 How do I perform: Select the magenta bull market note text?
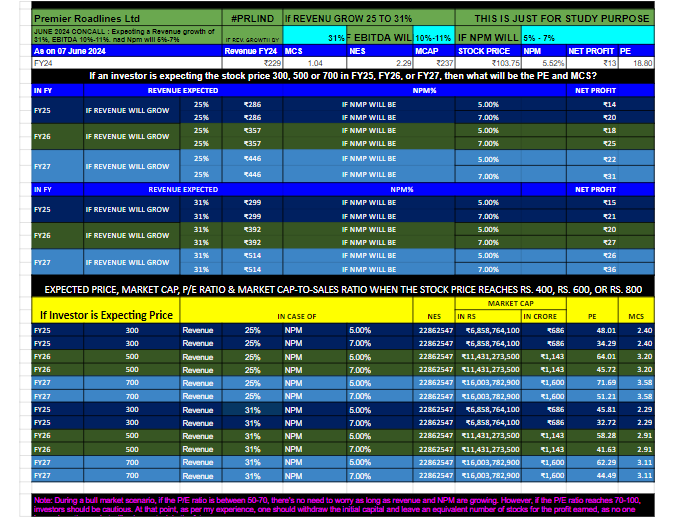point(343,506)
